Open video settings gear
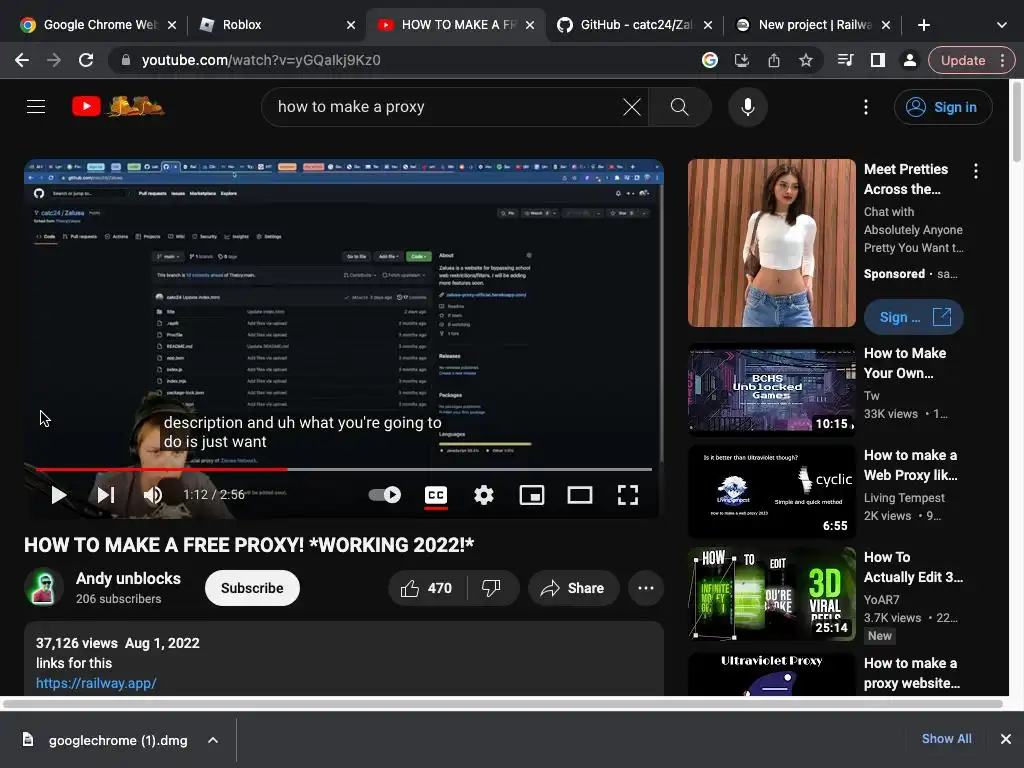 click(x=484, y=495)
